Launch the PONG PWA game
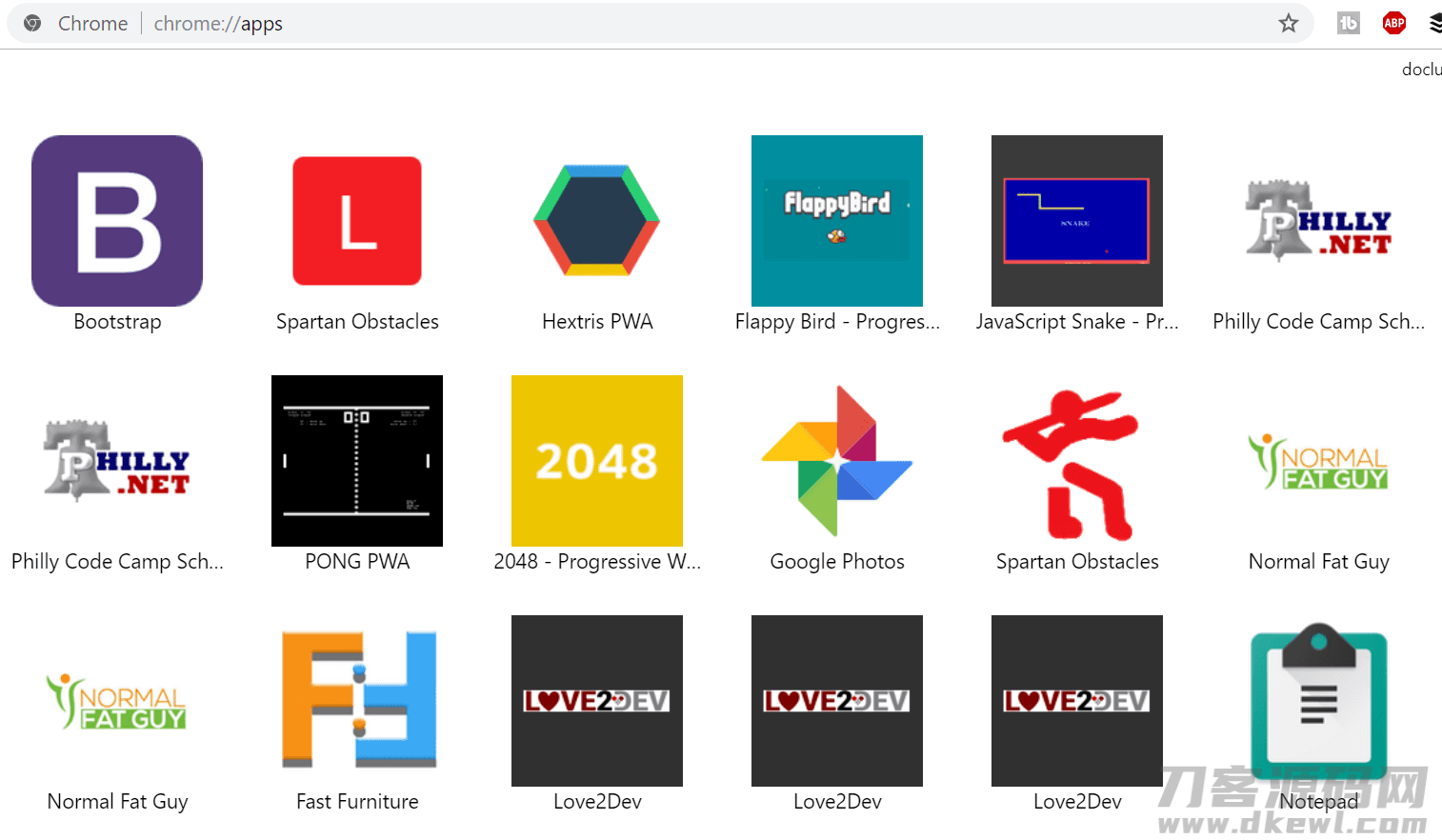1442x840 pixels. pos(357,461)
